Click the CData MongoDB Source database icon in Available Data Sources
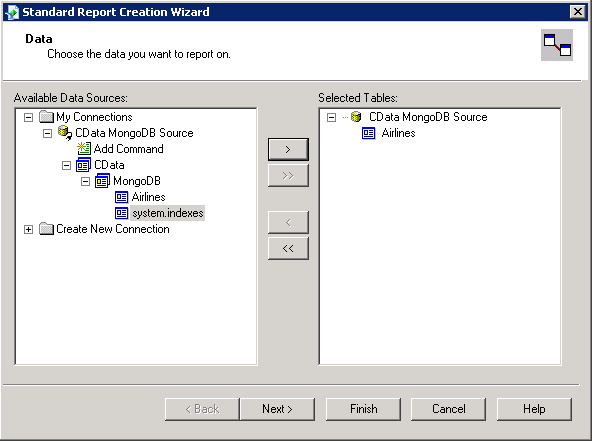592x441 pixels. pyautogui.click(x=65, y=133)
